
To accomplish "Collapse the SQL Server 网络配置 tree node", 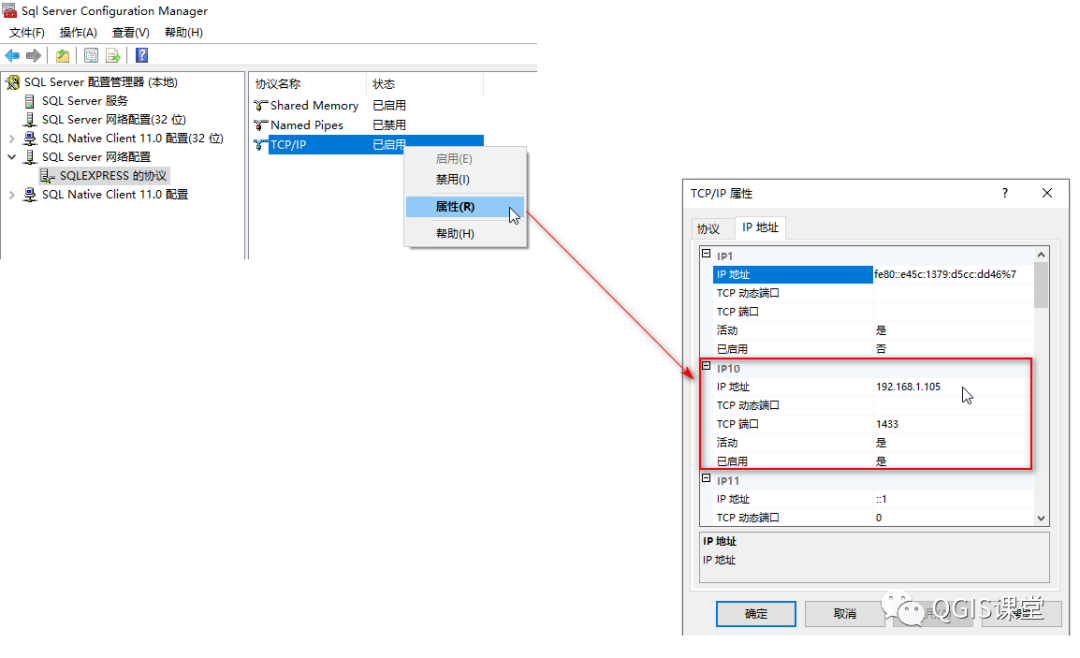I will pyautogui.click(x=12, y=157).
